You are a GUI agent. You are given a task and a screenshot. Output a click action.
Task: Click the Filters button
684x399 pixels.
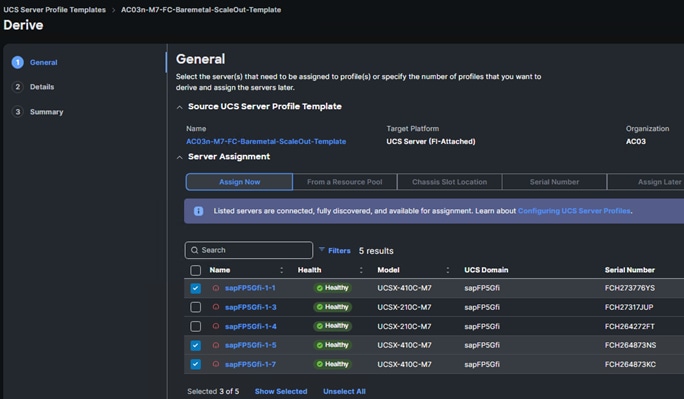click(335, 250)
